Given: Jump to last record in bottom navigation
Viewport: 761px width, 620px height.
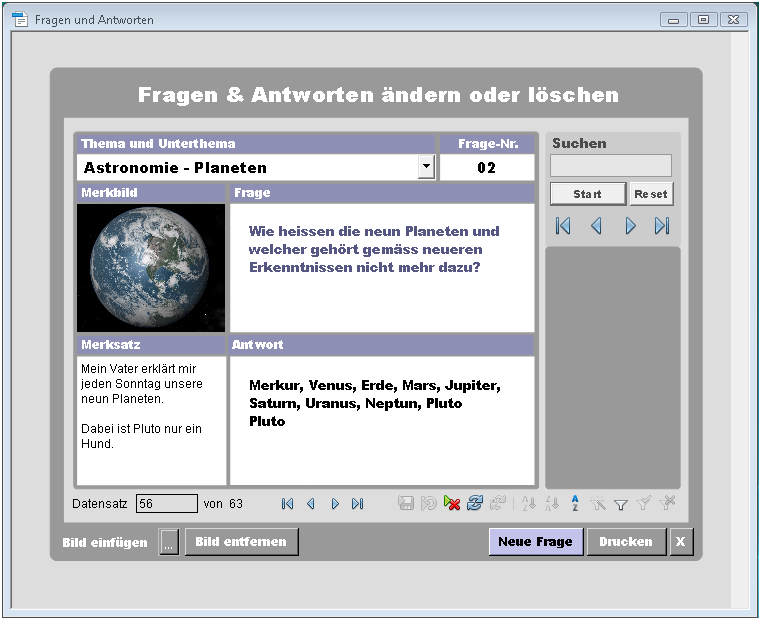Looking at the screenshot, I should pyautogui.click(x=358, y=504).
